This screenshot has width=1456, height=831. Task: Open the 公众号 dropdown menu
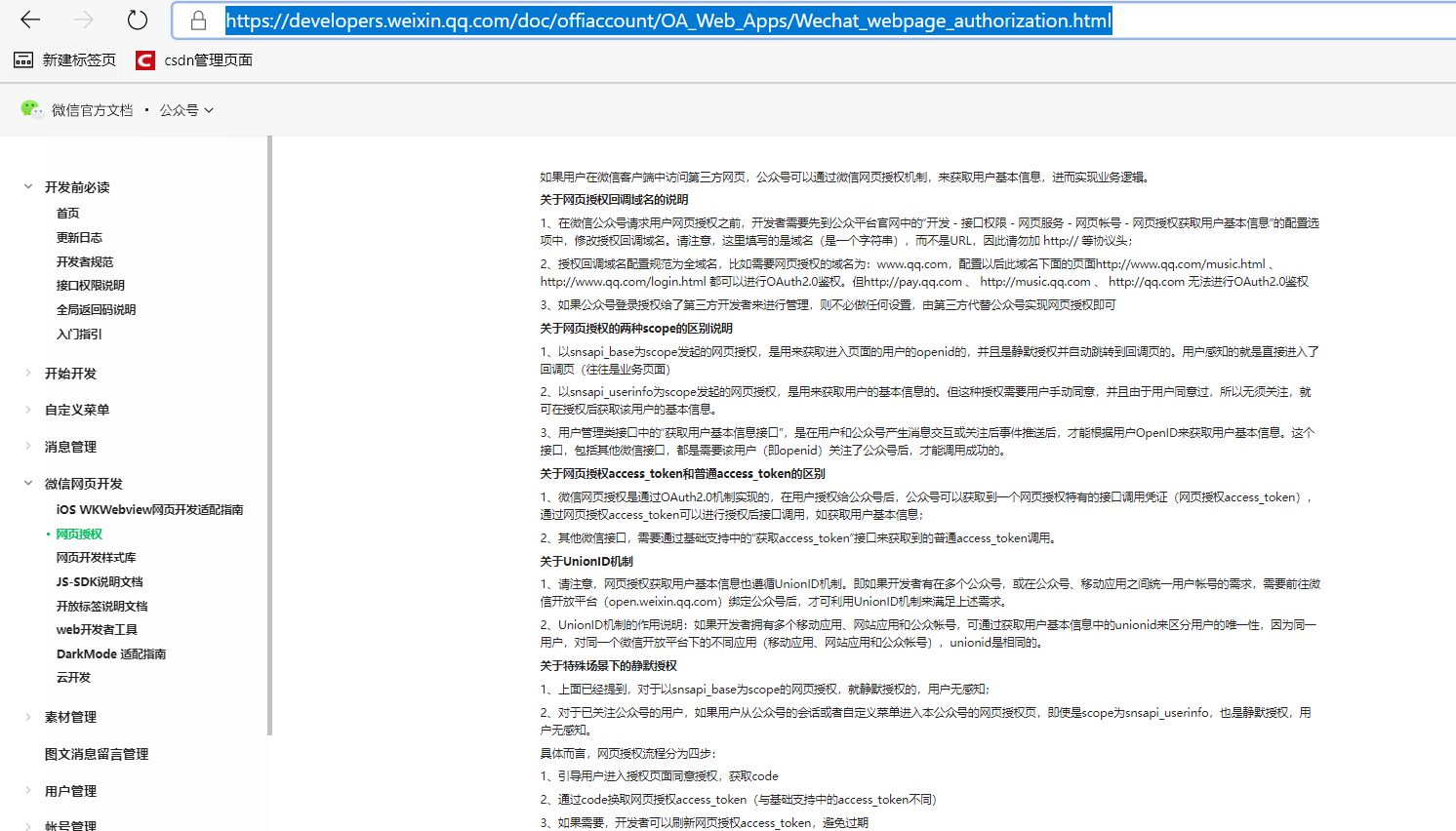(x=186, y=110)
